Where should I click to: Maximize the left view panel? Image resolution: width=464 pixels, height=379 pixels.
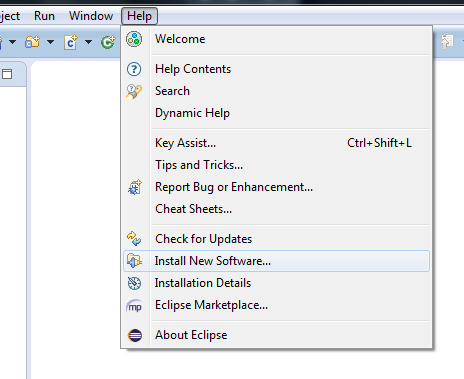tap(7, 74)
